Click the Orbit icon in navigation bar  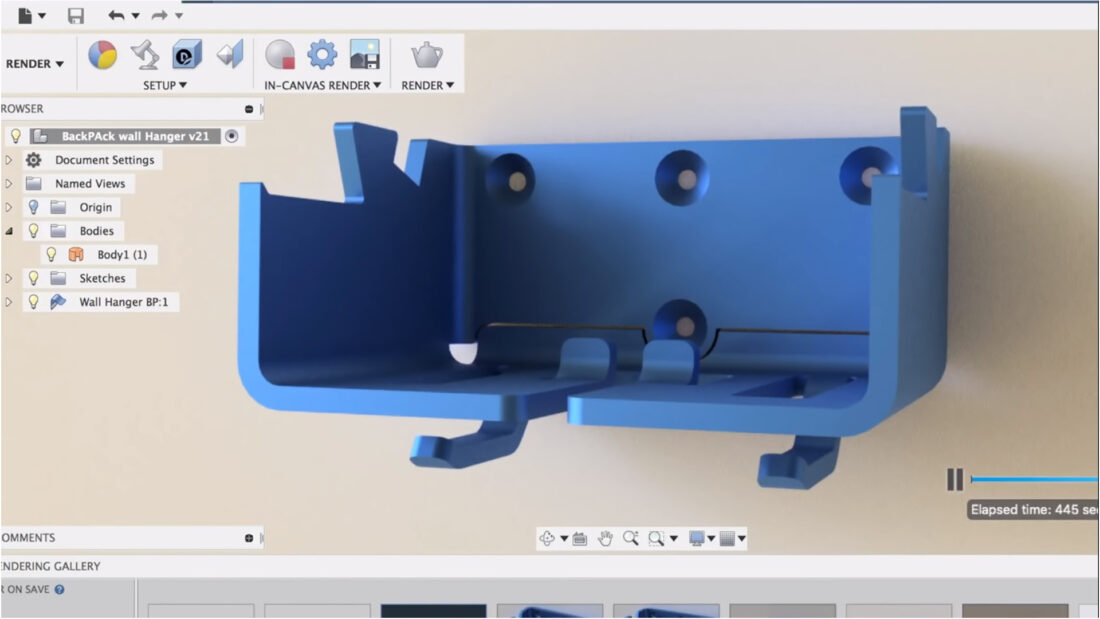click(x=548, y=538)
